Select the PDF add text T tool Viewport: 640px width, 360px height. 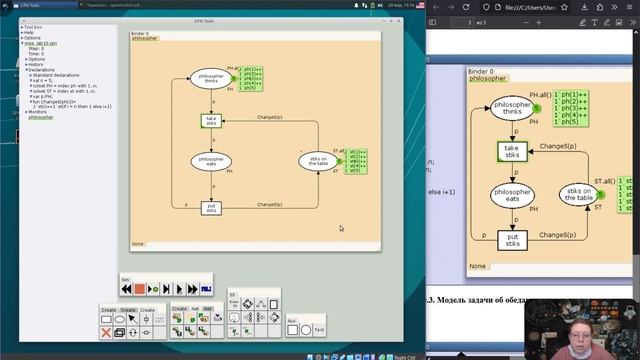tap(594, 22)
